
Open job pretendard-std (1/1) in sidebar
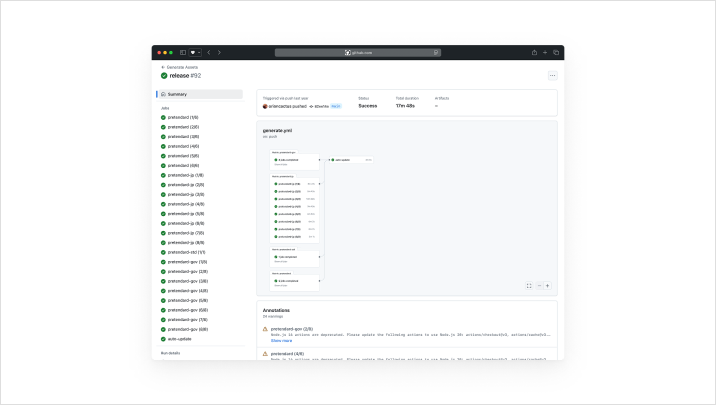(183, 252)
